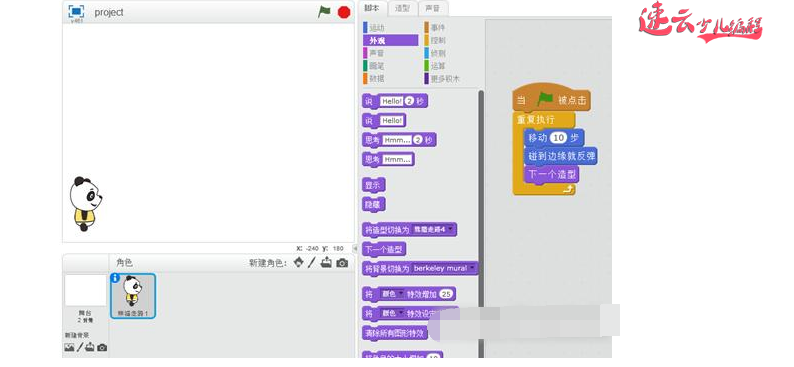Toggle full screen stage mode icon
Image resolution: width=794 pixels, height=367 pixels.
76,11
